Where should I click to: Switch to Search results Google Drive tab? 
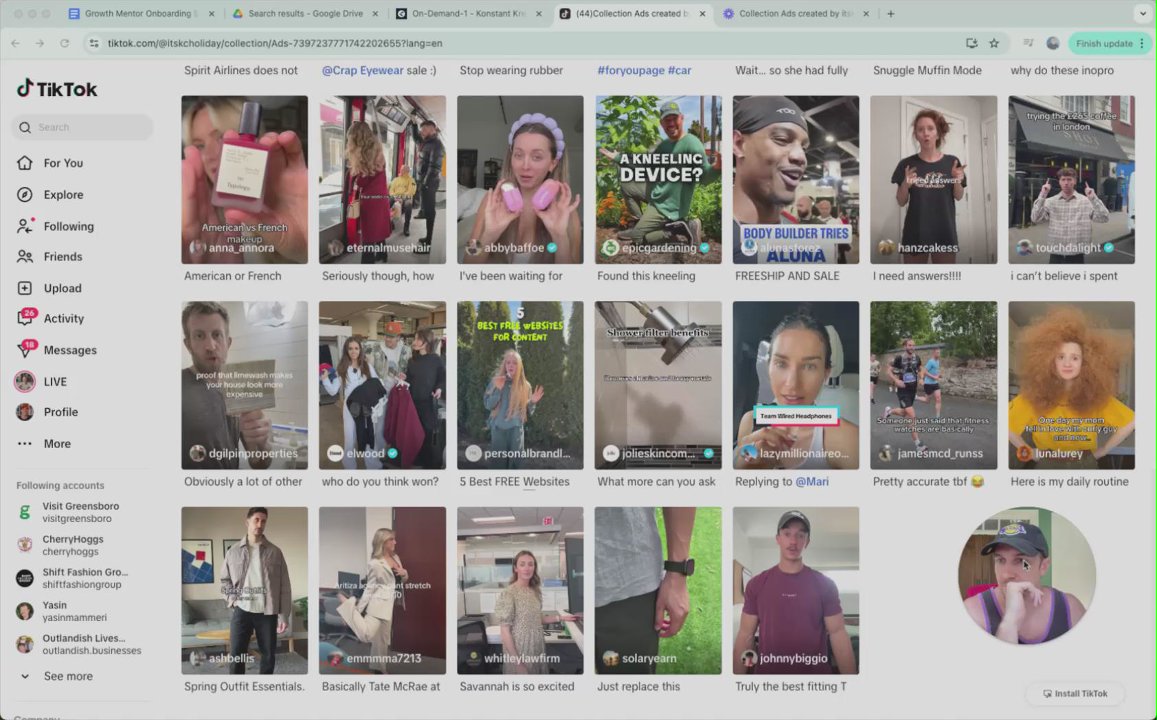tap(305, 14)
